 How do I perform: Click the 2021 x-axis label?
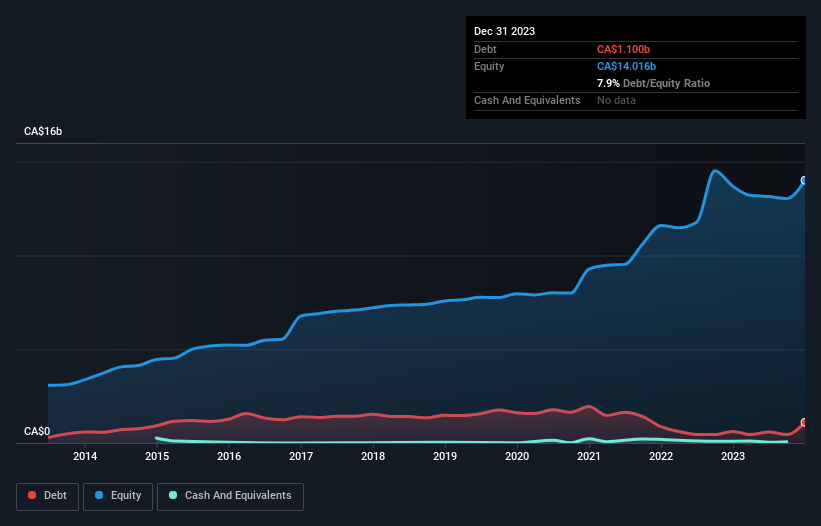pos(589,456)
